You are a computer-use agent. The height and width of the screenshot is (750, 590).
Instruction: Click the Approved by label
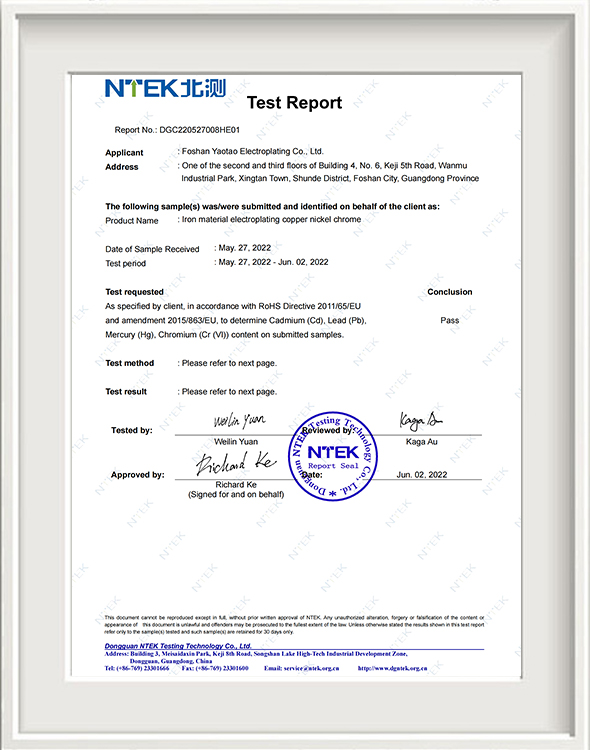(137, 475)
